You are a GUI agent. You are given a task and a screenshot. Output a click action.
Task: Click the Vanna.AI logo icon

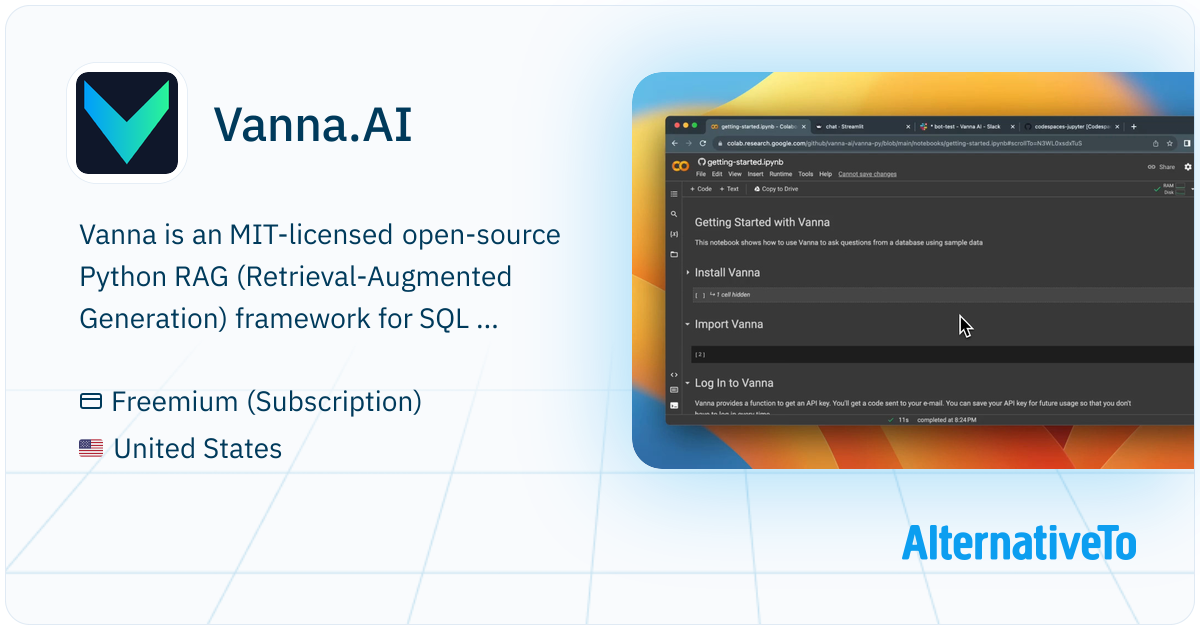click(127, 123)
